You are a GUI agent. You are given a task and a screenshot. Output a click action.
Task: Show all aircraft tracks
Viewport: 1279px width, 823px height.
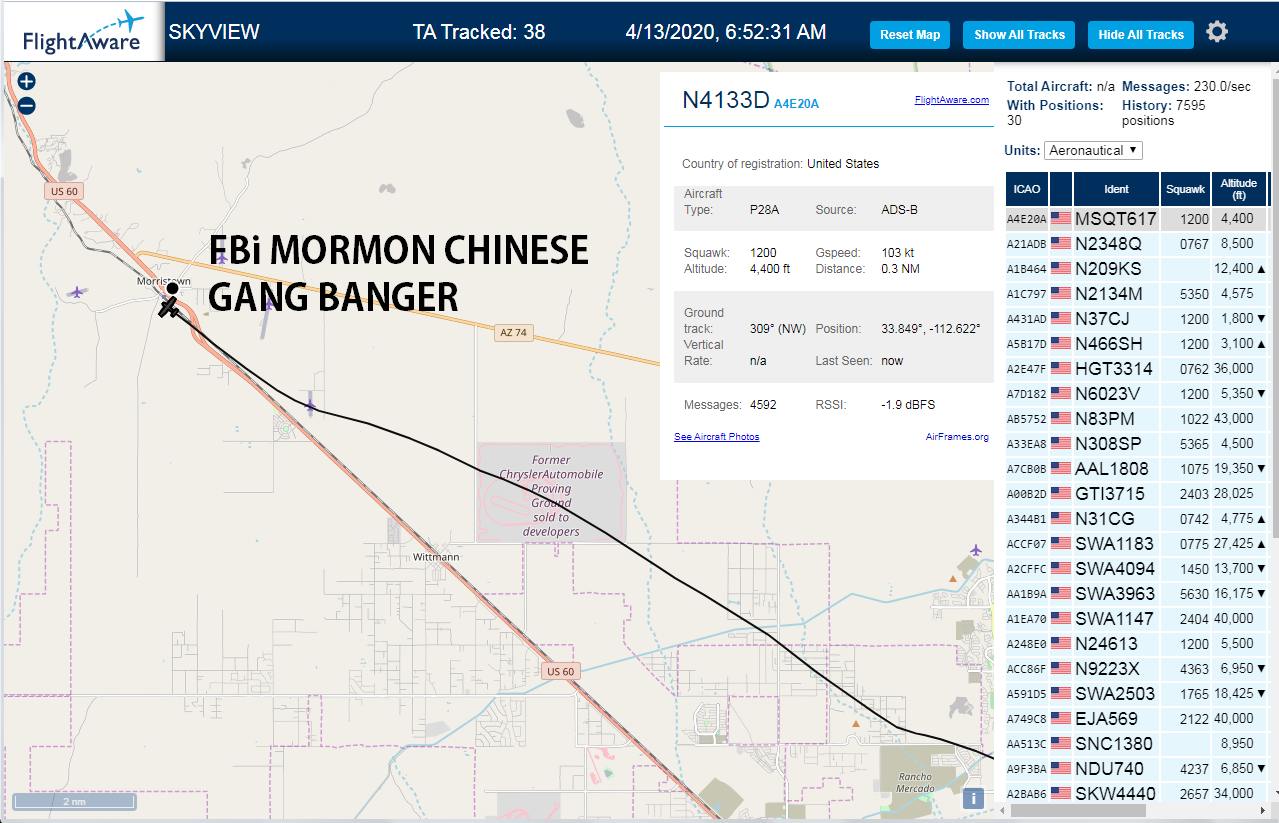pyautogui.click(x=1019, y=34)
